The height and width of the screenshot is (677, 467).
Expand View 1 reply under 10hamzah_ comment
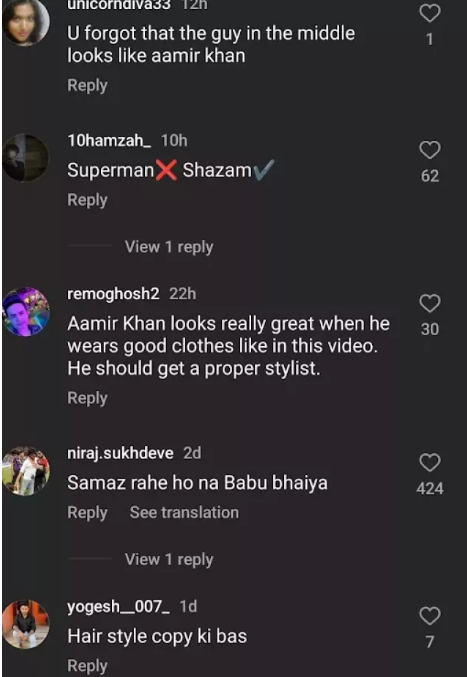[x=169, y=247]
